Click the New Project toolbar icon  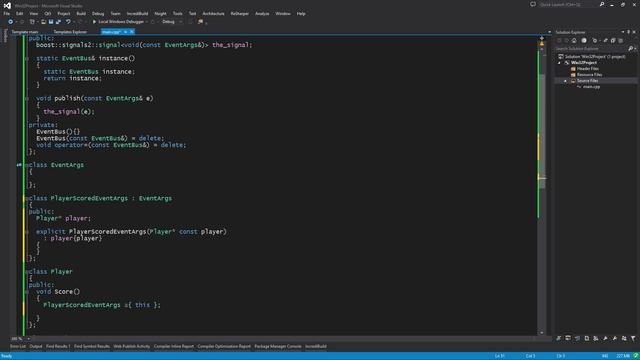pos(32,22)
